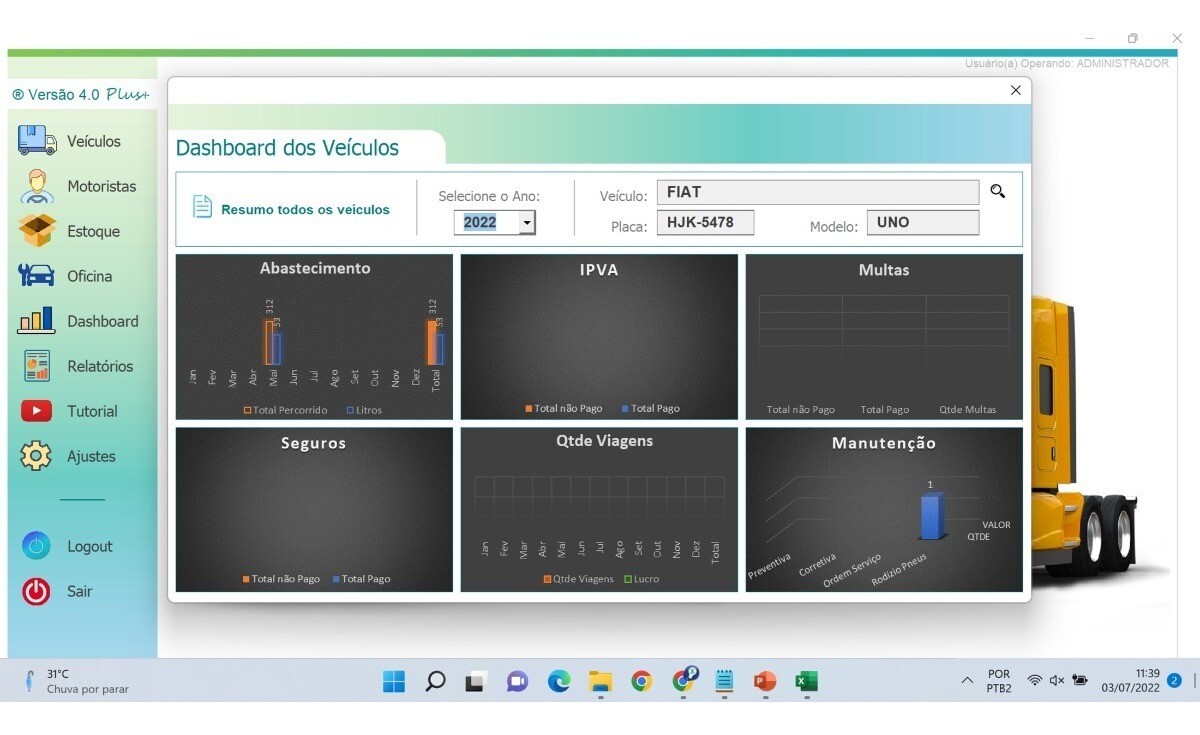Select the Modelo field showing UNO
The height and width of the screenshot is (735, 1200).
coord(922,223)
